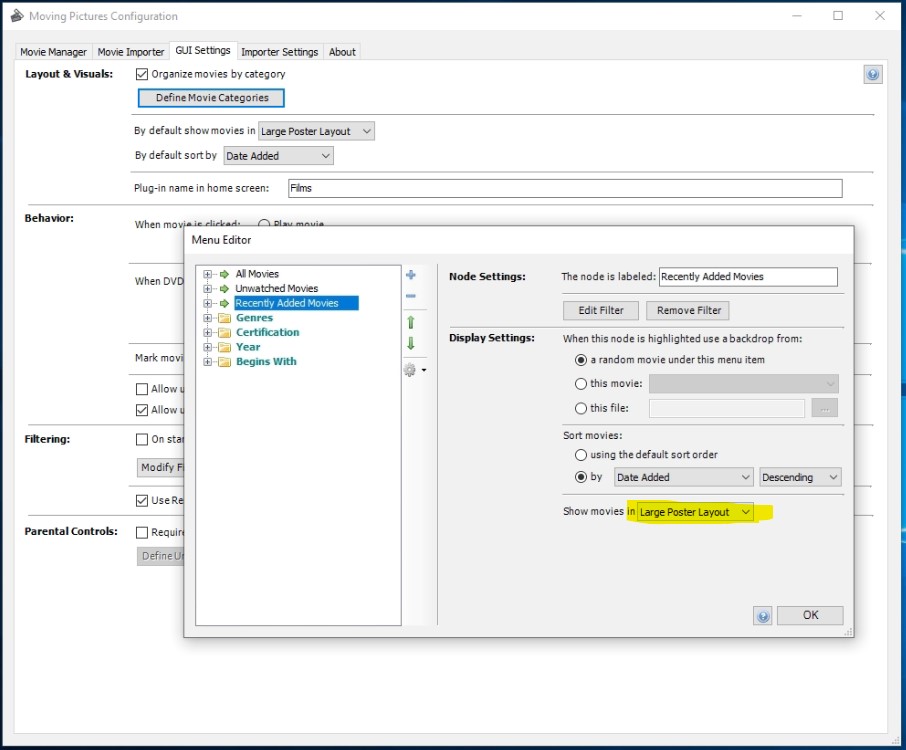Select the sort 'by' radio button
Viewport: 906px width, 750px height.
pyautogui.click(x=581, y=477)
